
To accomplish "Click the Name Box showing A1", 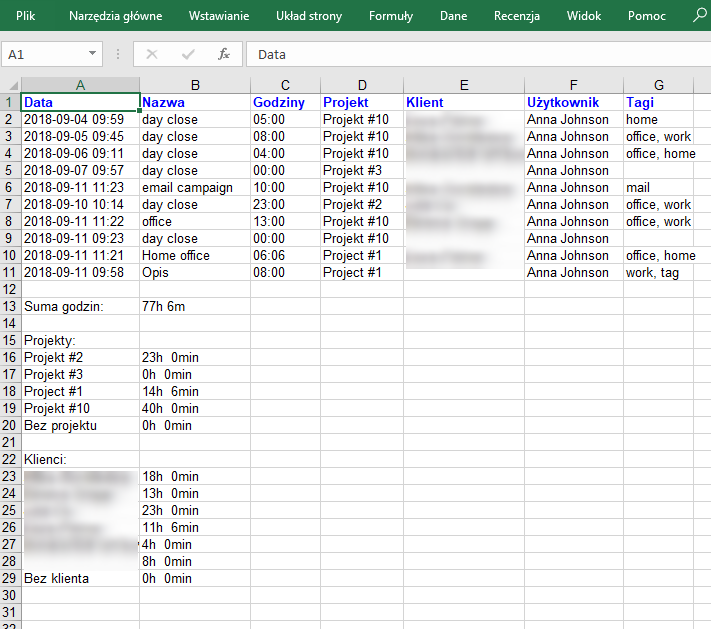I will (x=45, y=55).
